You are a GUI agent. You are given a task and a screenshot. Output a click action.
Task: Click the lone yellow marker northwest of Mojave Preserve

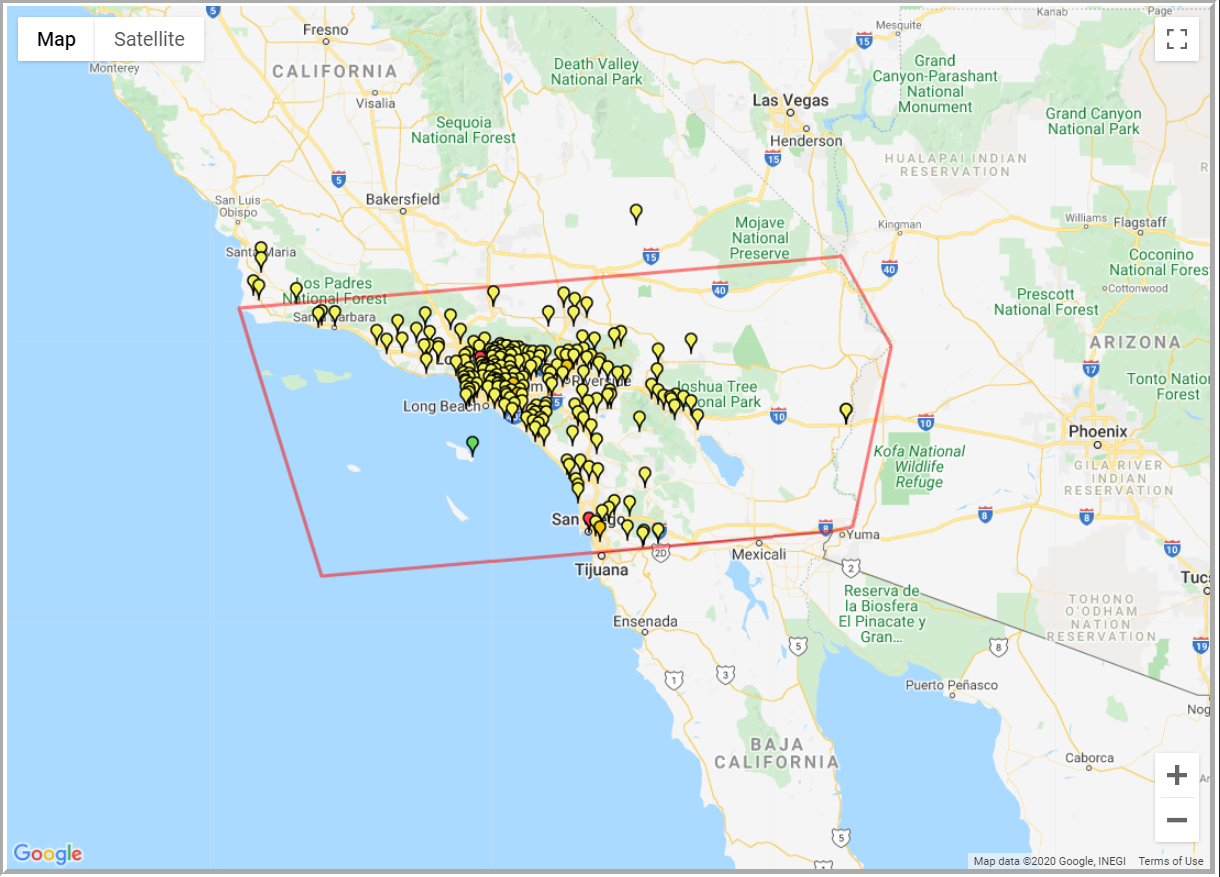tap(636, 212)
